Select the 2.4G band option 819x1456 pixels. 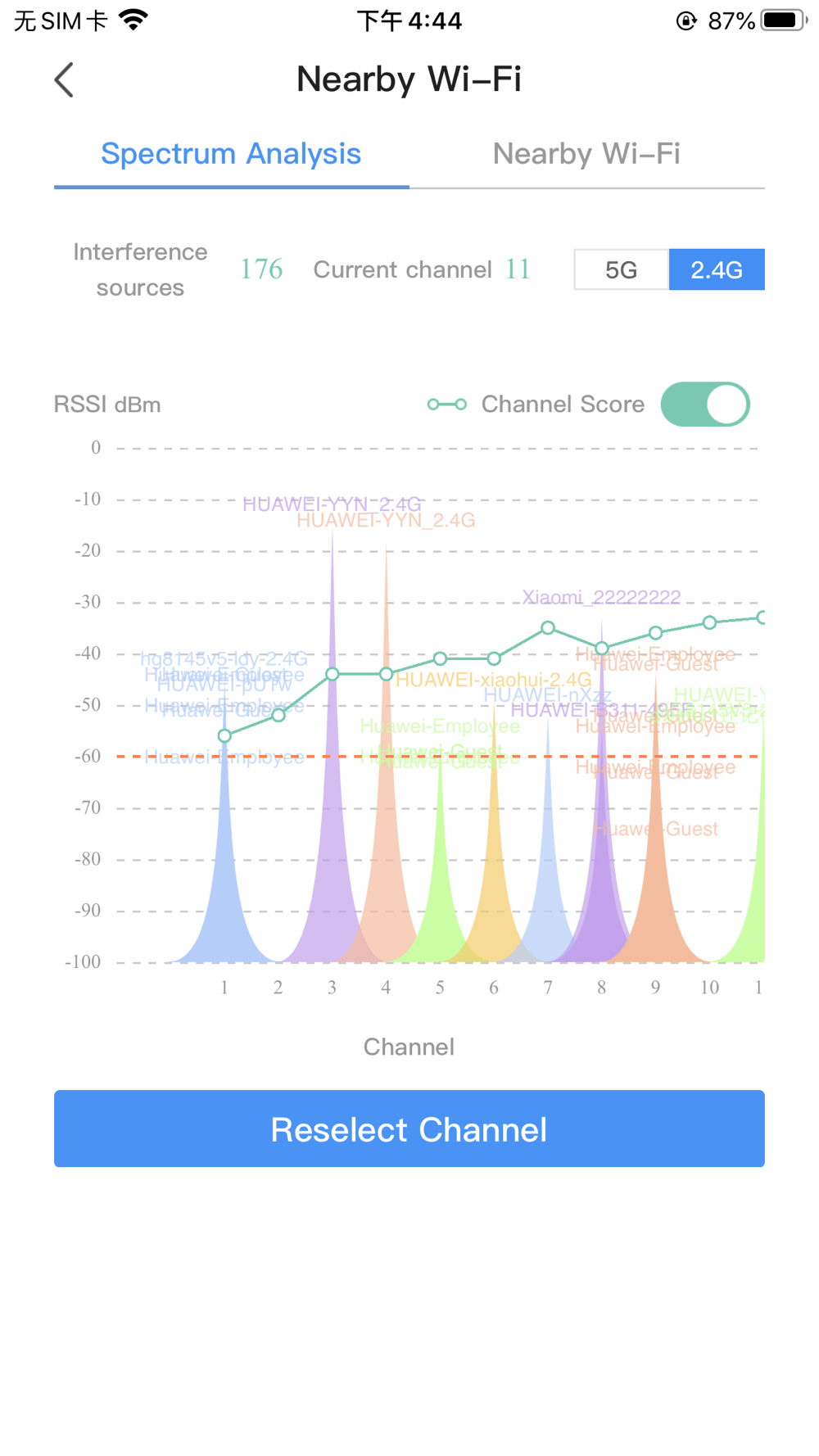pos(717,270)
